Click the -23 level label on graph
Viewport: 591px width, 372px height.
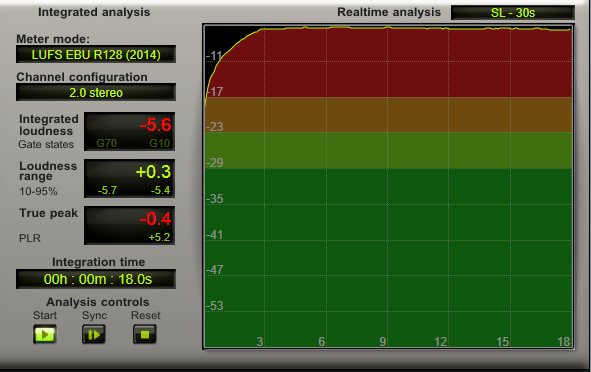tap(215, 127)
